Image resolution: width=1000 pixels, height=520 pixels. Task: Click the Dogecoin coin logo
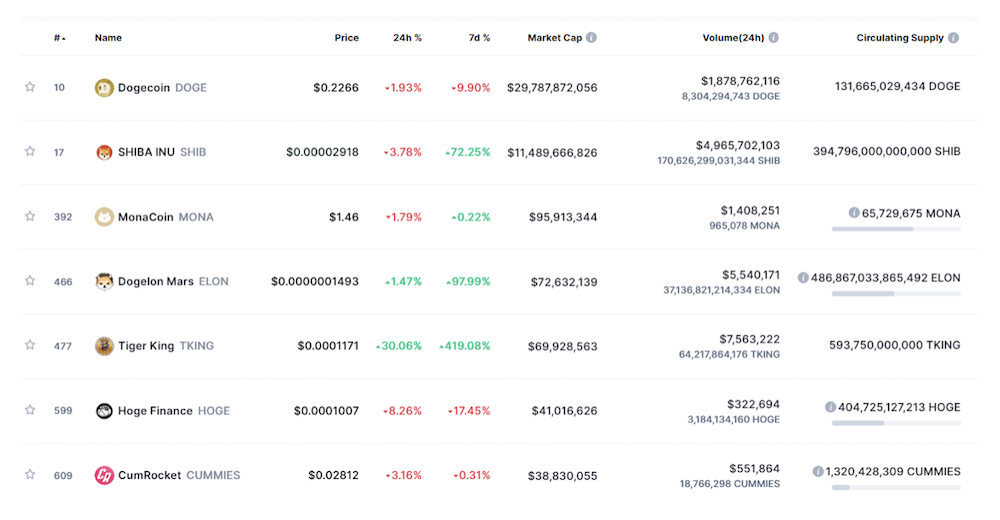[104, 87]
